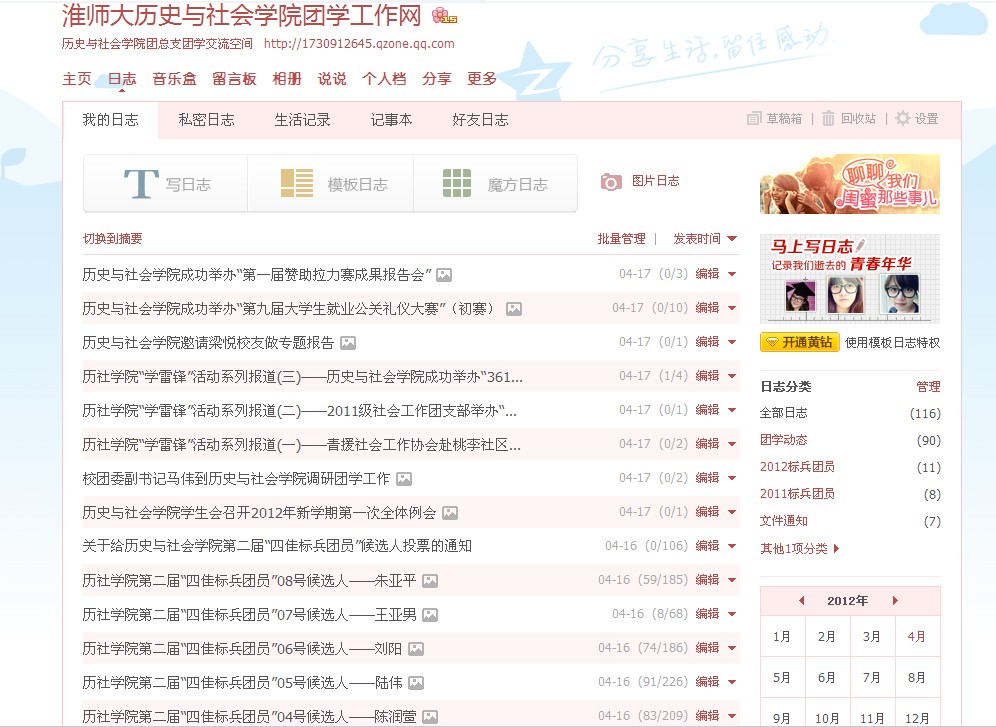This screenshot has width=996, height=727.
Task: Click 编辑 for 学雷锋系列报道(一) entry
Action: coord(707,444)
